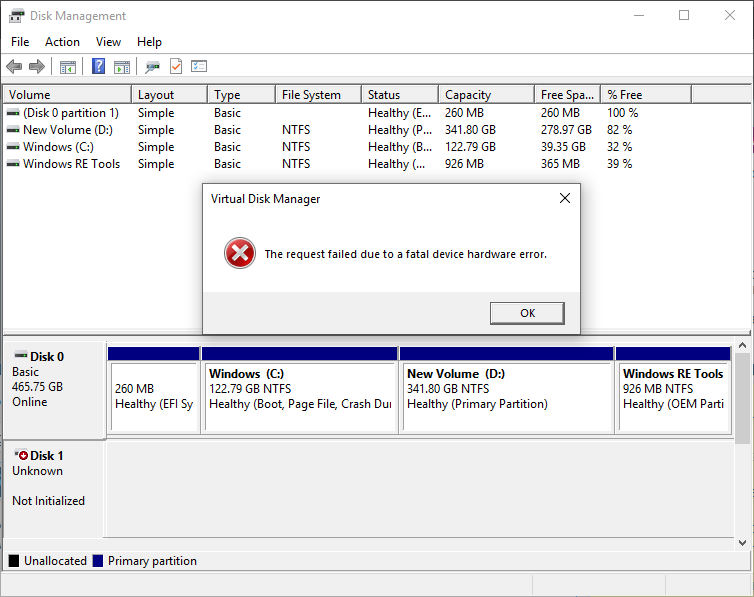Screen dimensions: 754x597
Task: Click "Not Initialized" text under Disk 1
Action: (48, 501)
